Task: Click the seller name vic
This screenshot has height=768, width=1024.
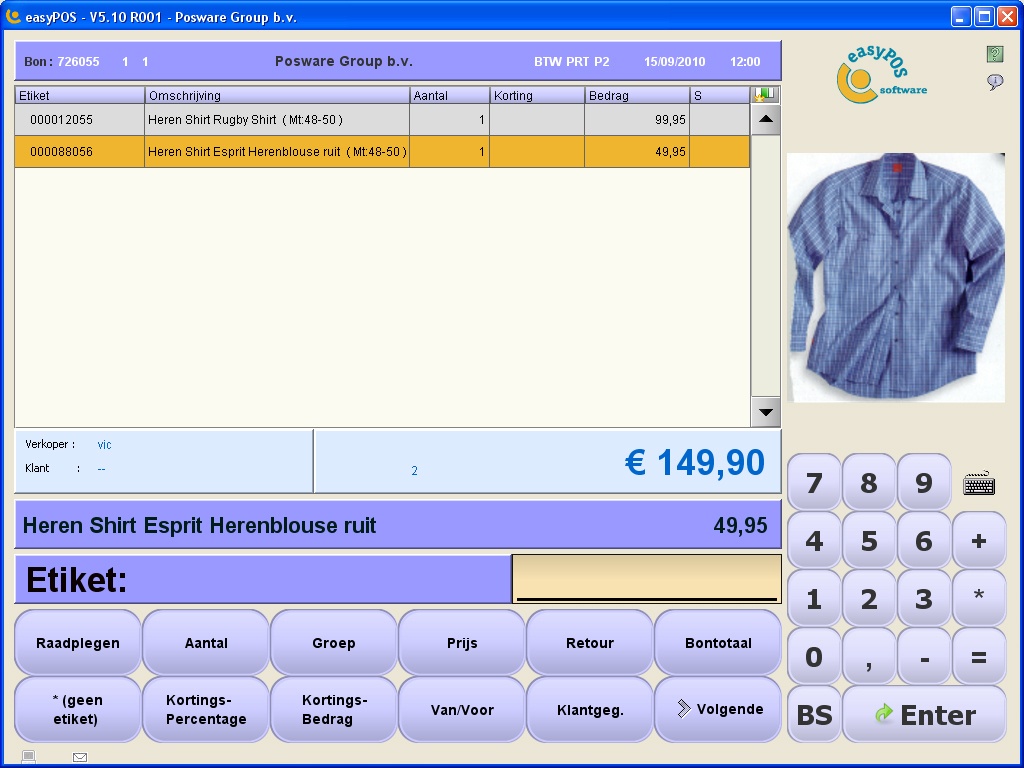Action: [x=104, y=445]
